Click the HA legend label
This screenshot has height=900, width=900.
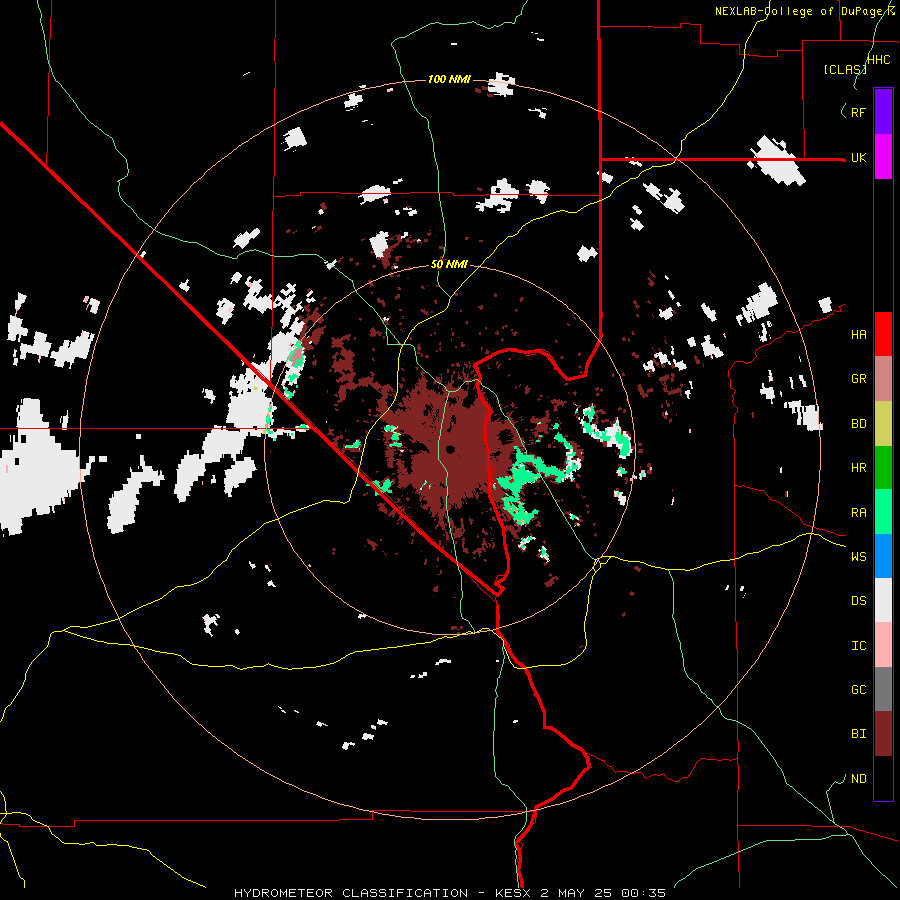(858, 334)
